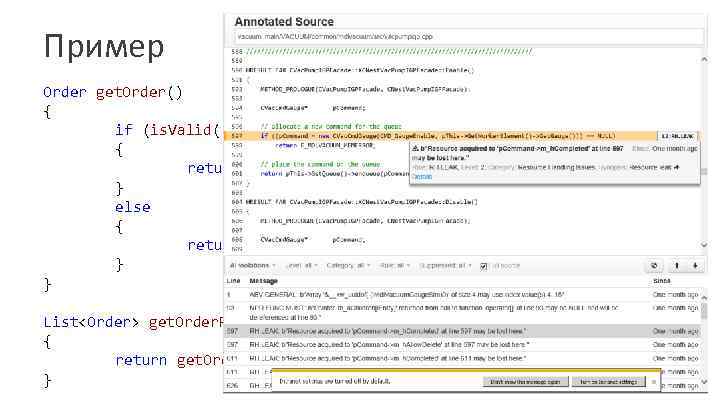Open the external link icon in tooltip
The image size is (720, 405).
click(676, 168)
